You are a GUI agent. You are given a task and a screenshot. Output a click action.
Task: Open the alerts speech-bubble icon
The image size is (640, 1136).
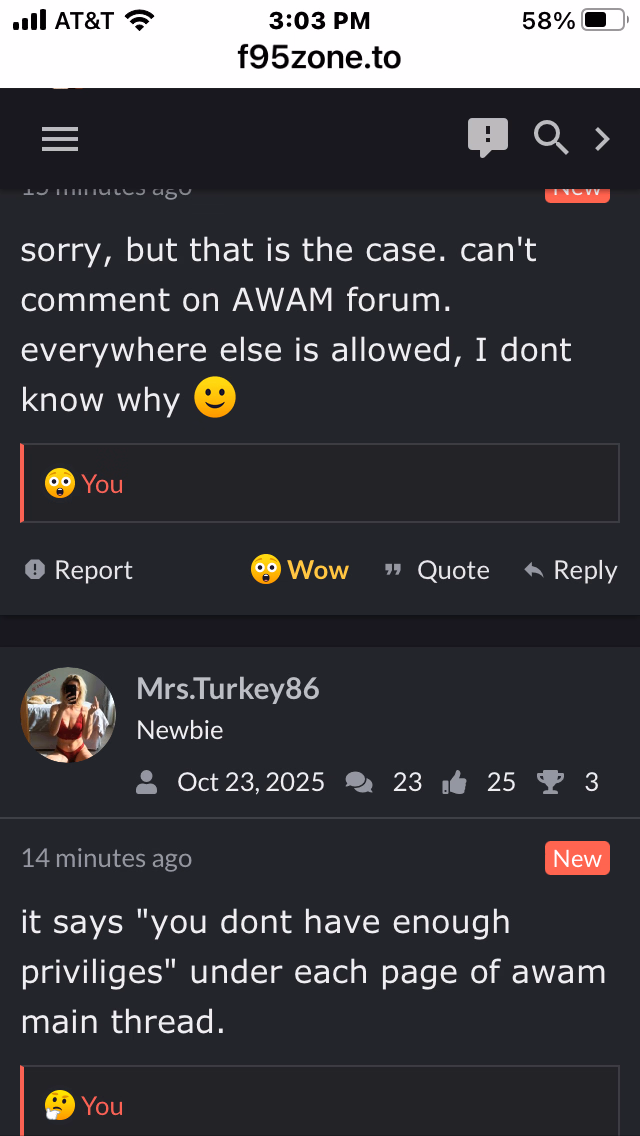tap(487, 138)
